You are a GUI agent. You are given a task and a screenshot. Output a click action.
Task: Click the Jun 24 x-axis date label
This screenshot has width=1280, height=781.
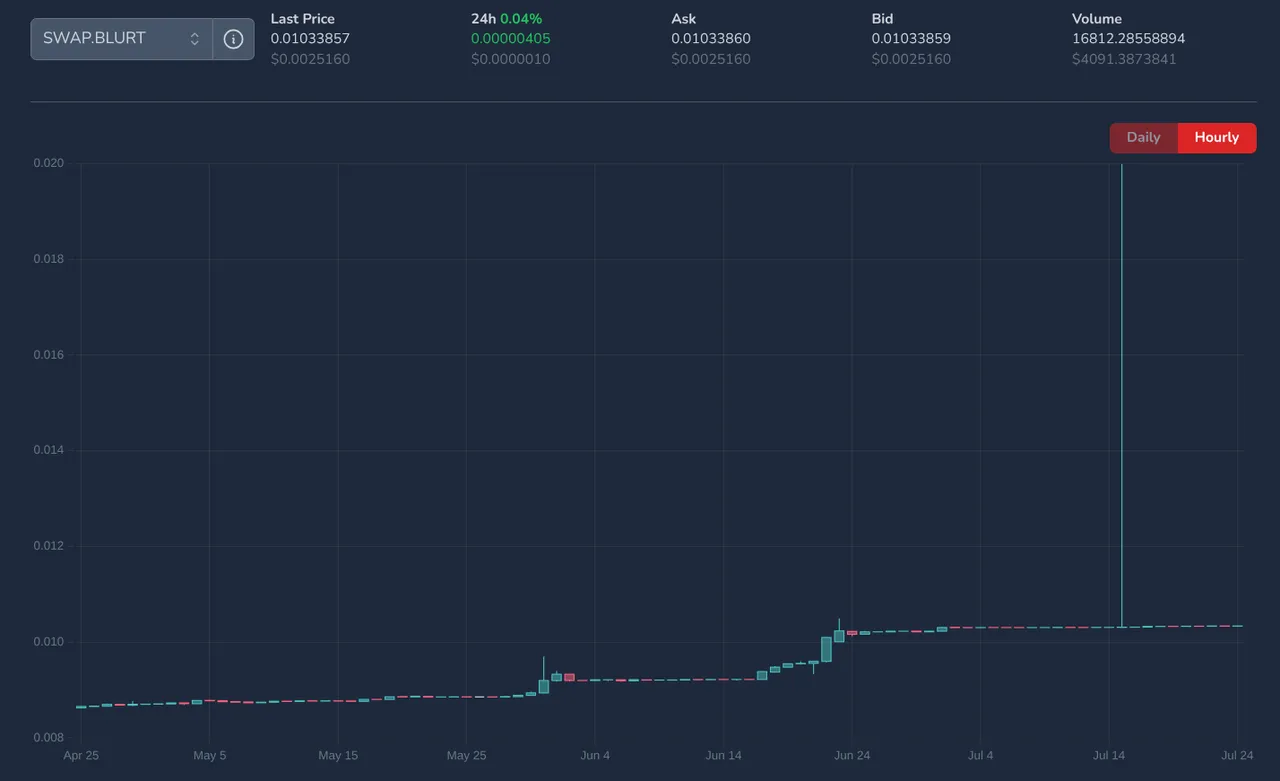[x=852, y=756]
